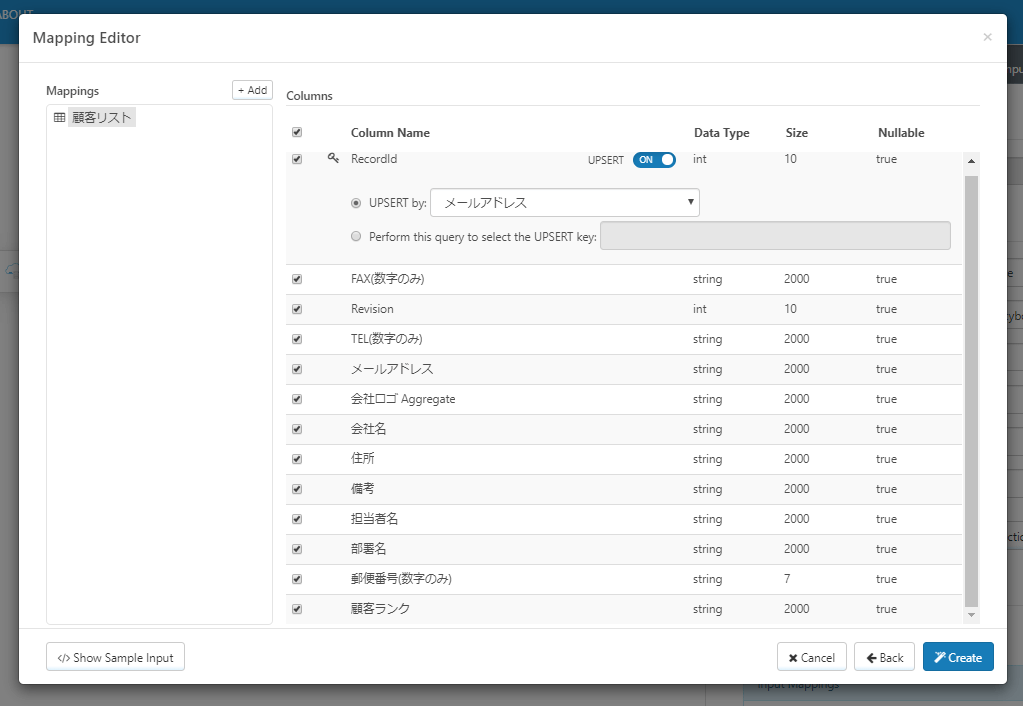The height and width of the screenshot is (706, 1024).
Task: Close the Mapping Editor dialog with X
Action: [x=987, y=37]
